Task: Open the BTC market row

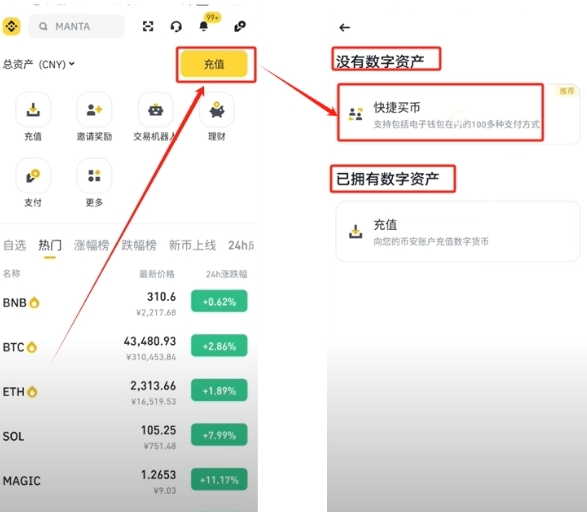Action: point(125,347)
